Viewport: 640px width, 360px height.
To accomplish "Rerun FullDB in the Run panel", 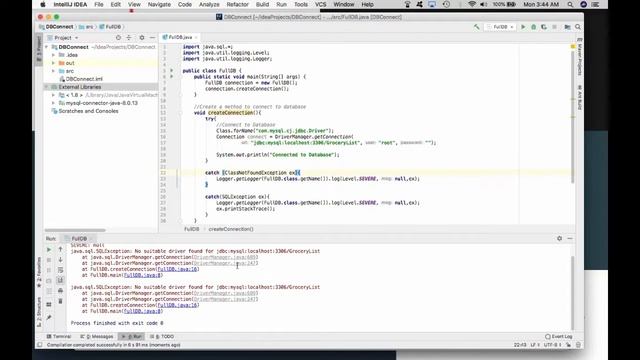I will 49,249.
